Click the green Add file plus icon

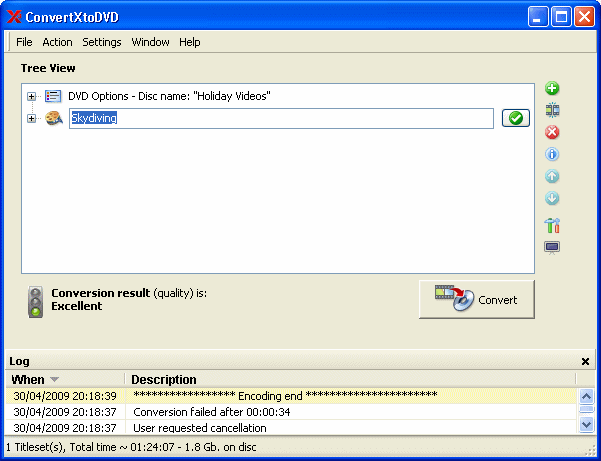(552, 89)
